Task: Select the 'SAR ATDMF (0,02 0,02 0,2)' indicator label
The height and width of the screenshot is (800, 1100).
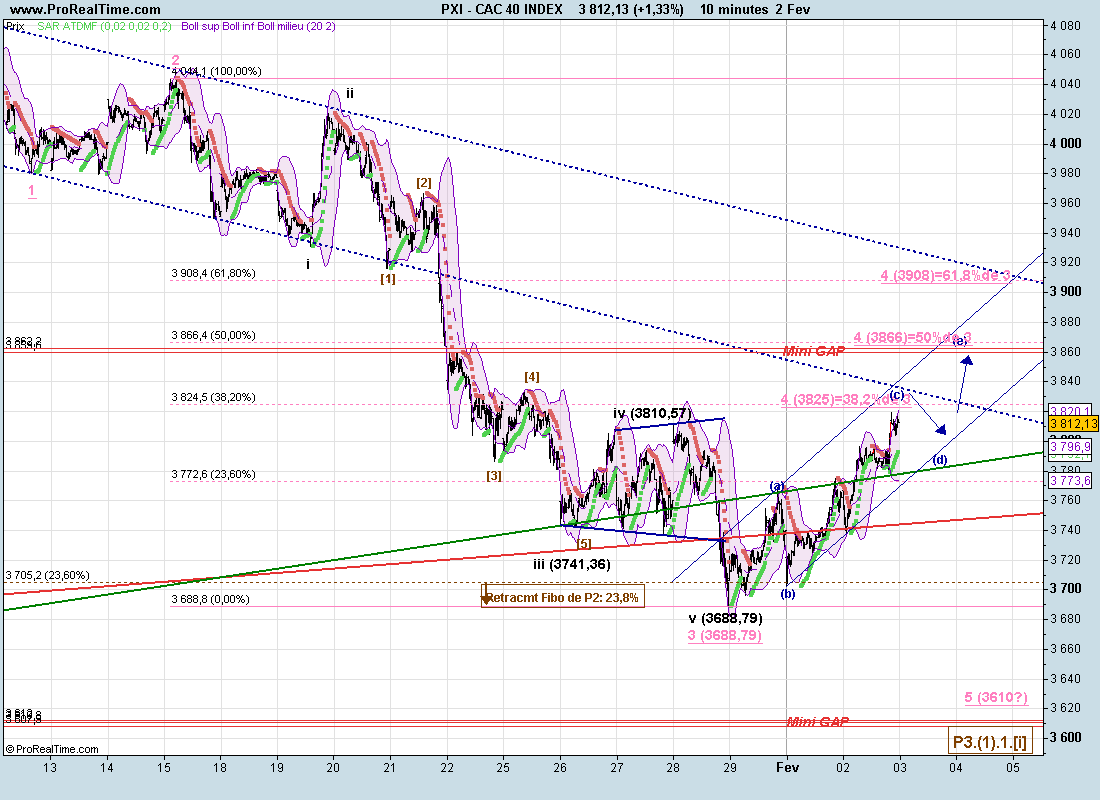Action: [x=104, y=27]
